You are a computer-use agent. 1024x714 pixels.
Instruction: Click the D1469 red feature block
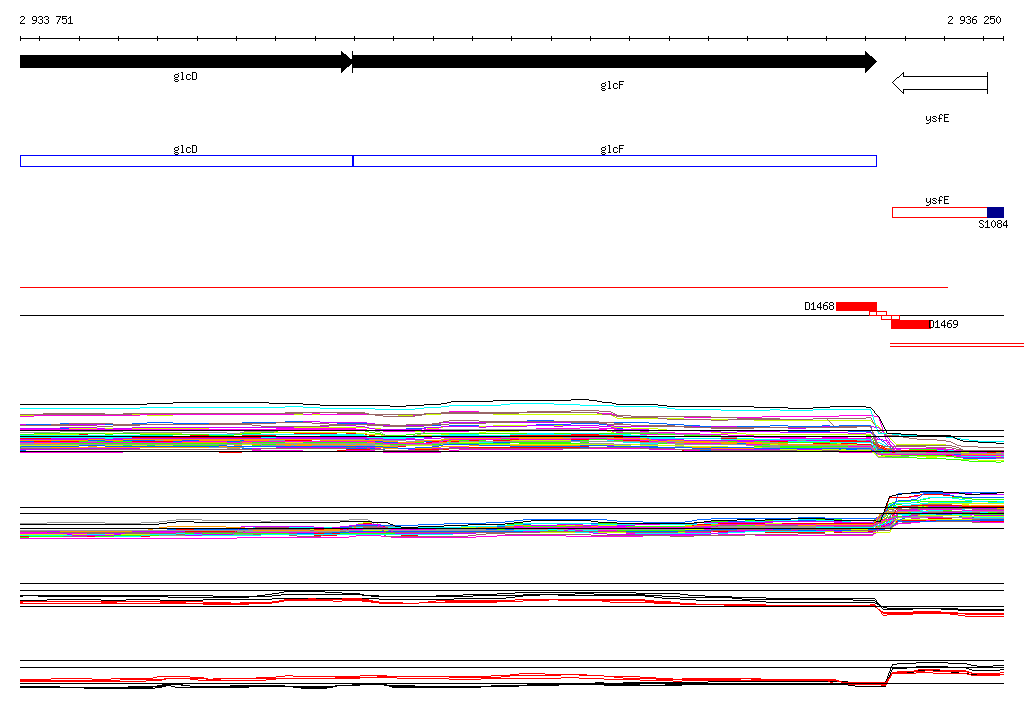coord(910,324)
